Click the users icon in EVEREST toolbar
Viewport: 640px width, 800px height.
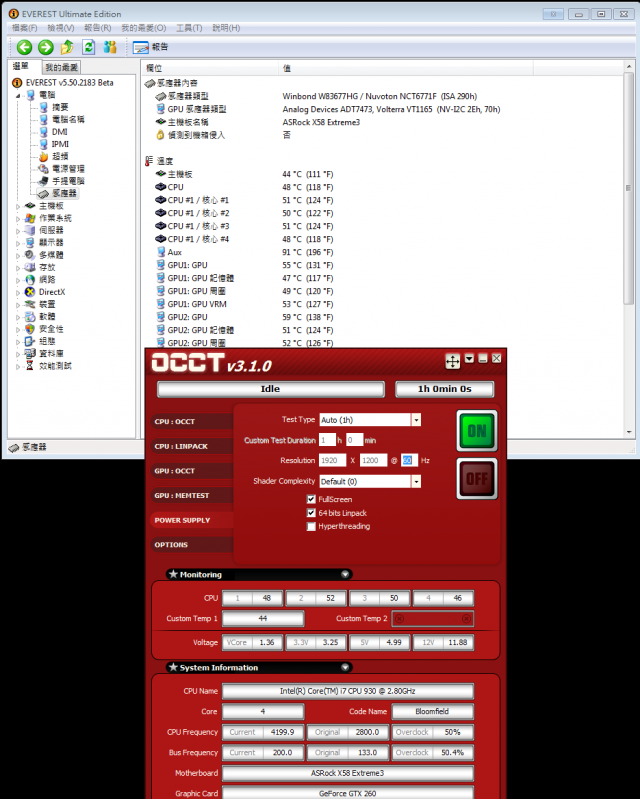pos(110,47)
